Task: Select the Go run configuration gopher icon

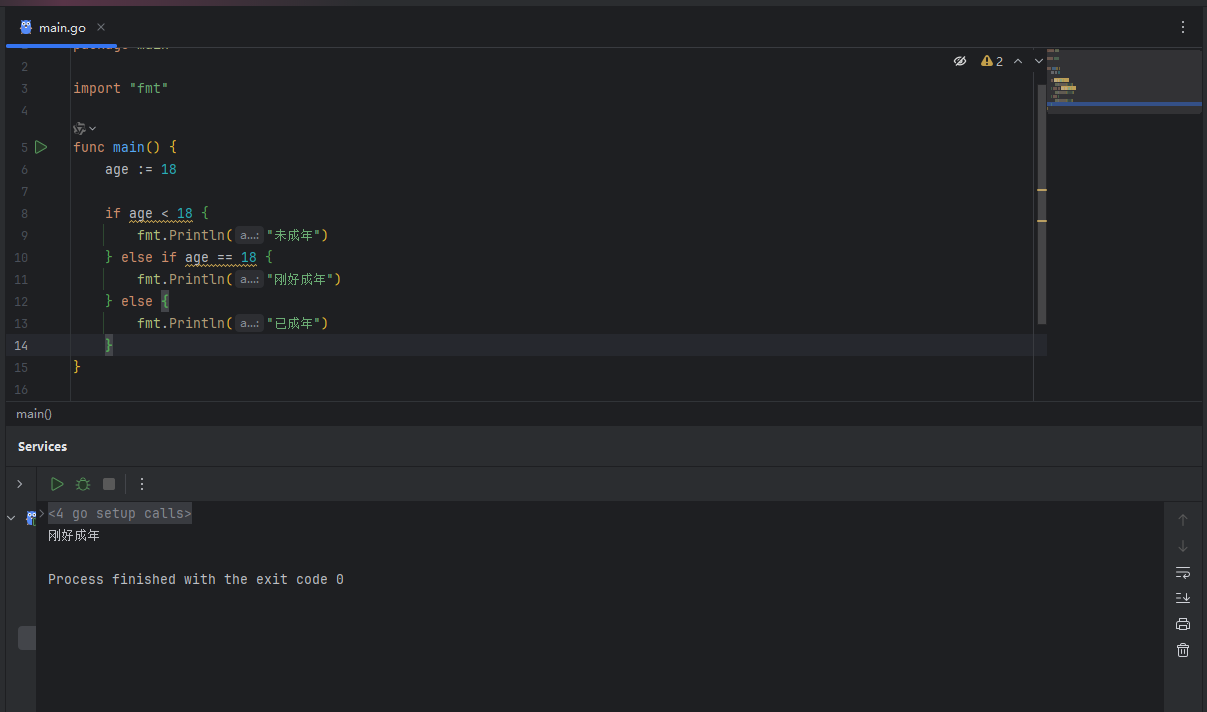Action: click(30, 518)
